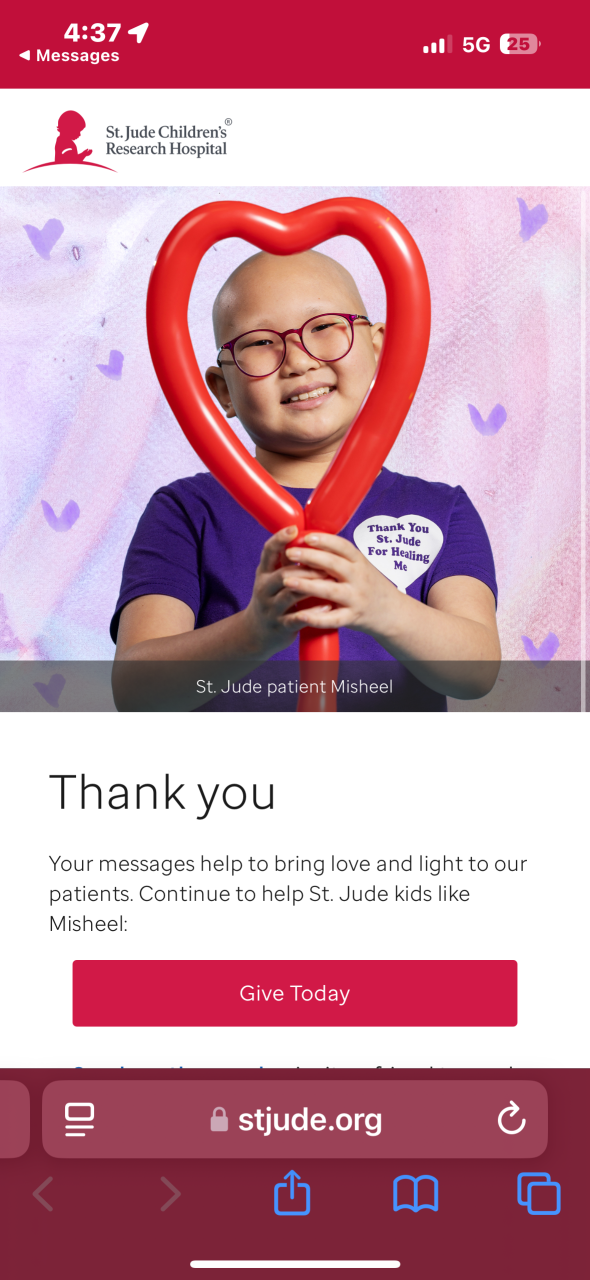The height and width of the screenshot is (1280, 590).
Task: Tap the Thank you heading
Action: pos(162,793)
